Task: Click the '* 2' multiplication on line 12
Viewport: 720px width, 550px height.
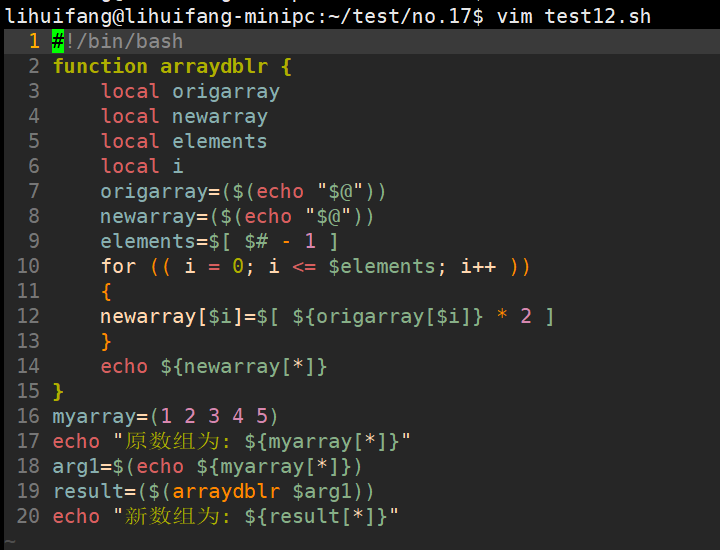Action: point(514,316)
